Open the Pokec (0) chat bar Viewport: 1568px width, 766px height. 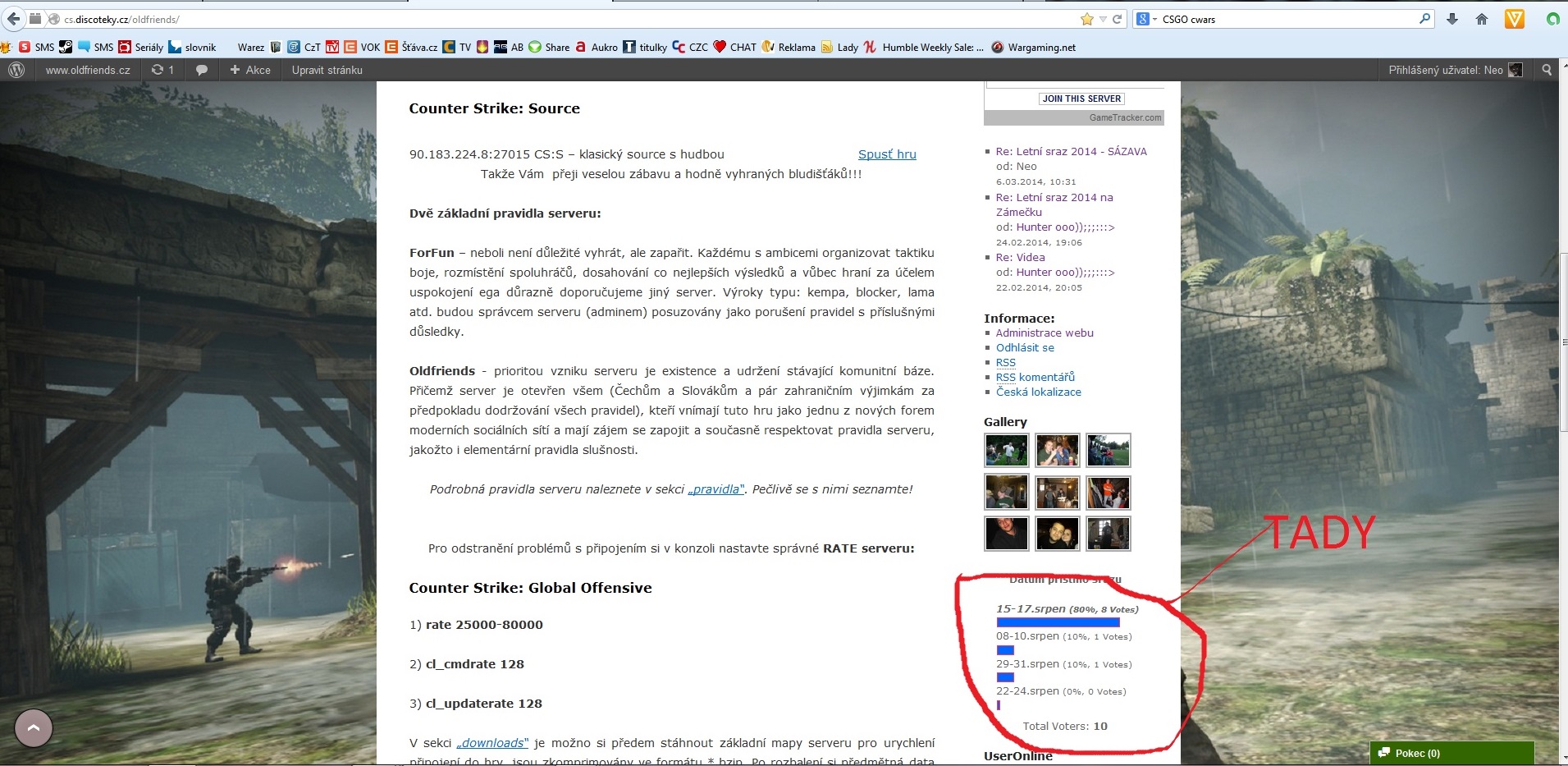click(x=1451, y=753)
